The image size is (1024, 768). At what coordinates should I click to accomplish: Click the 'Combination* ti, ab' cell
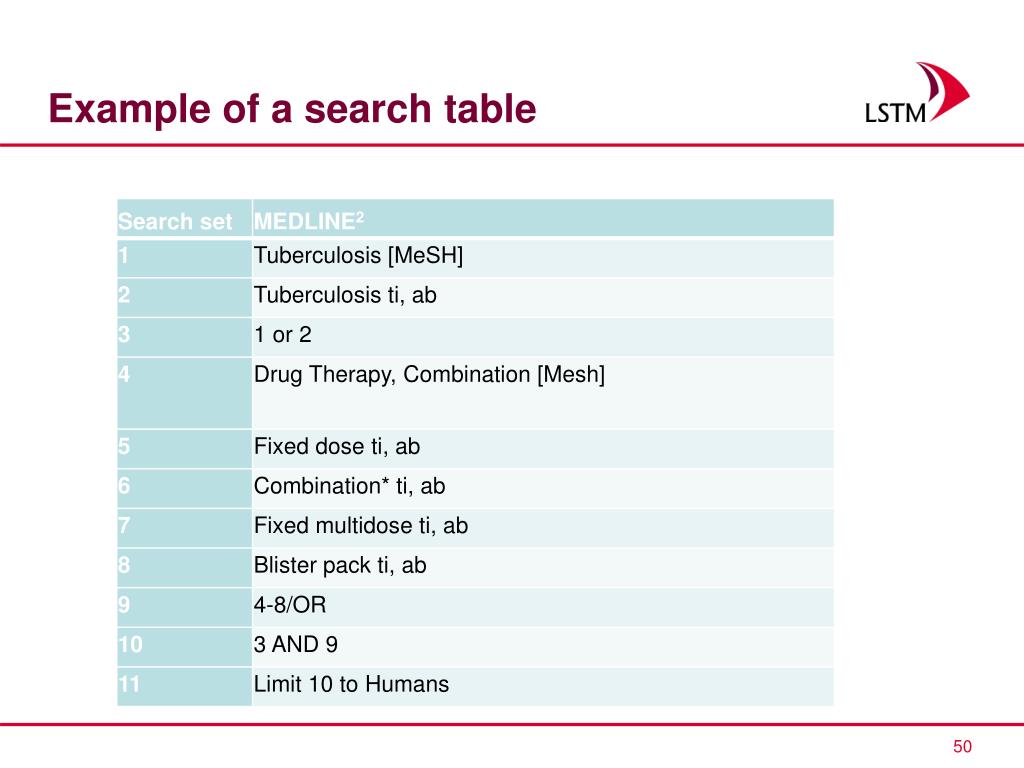pos(543,488)
